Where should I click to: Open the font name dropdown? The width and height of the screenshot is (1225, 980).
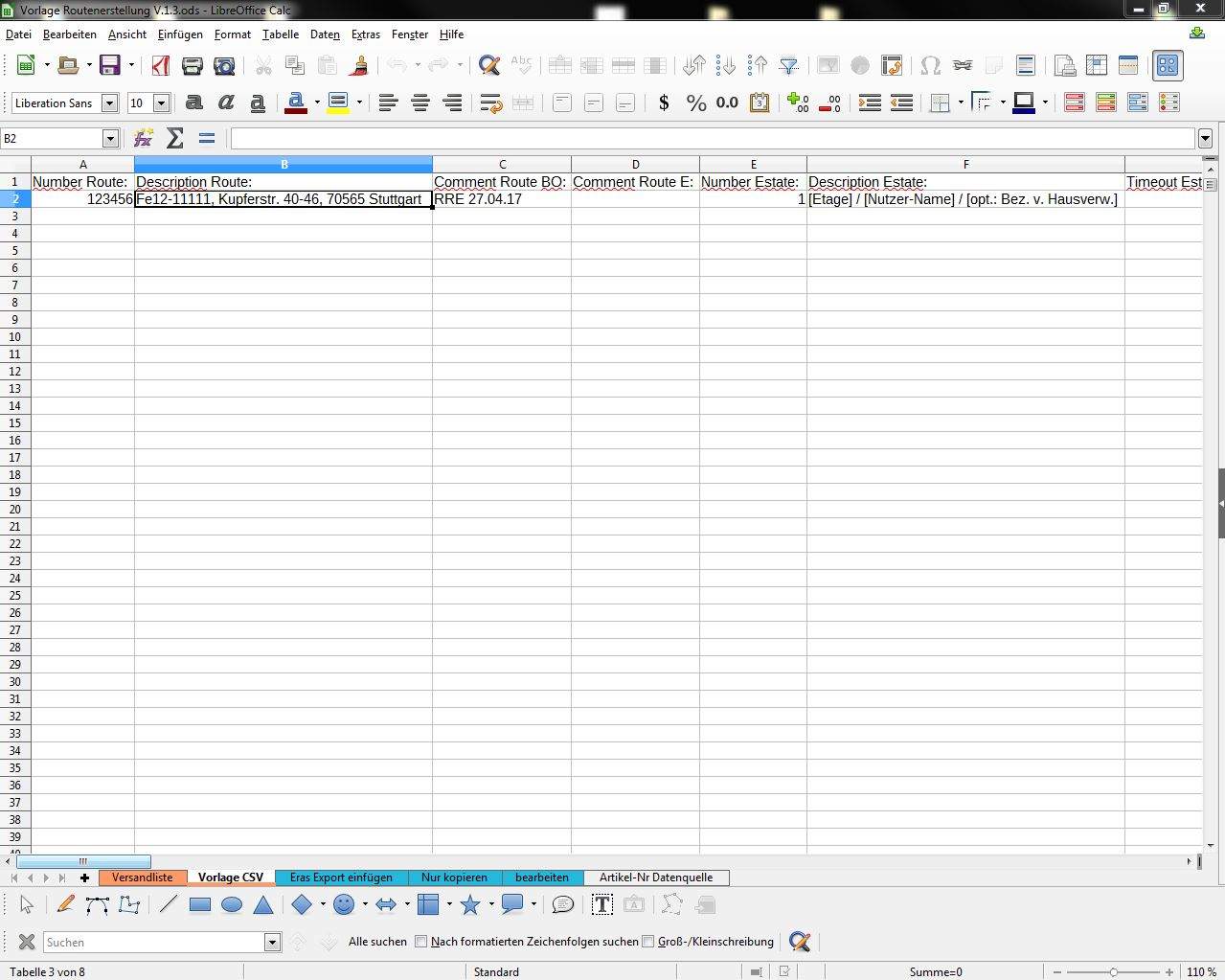108,103
